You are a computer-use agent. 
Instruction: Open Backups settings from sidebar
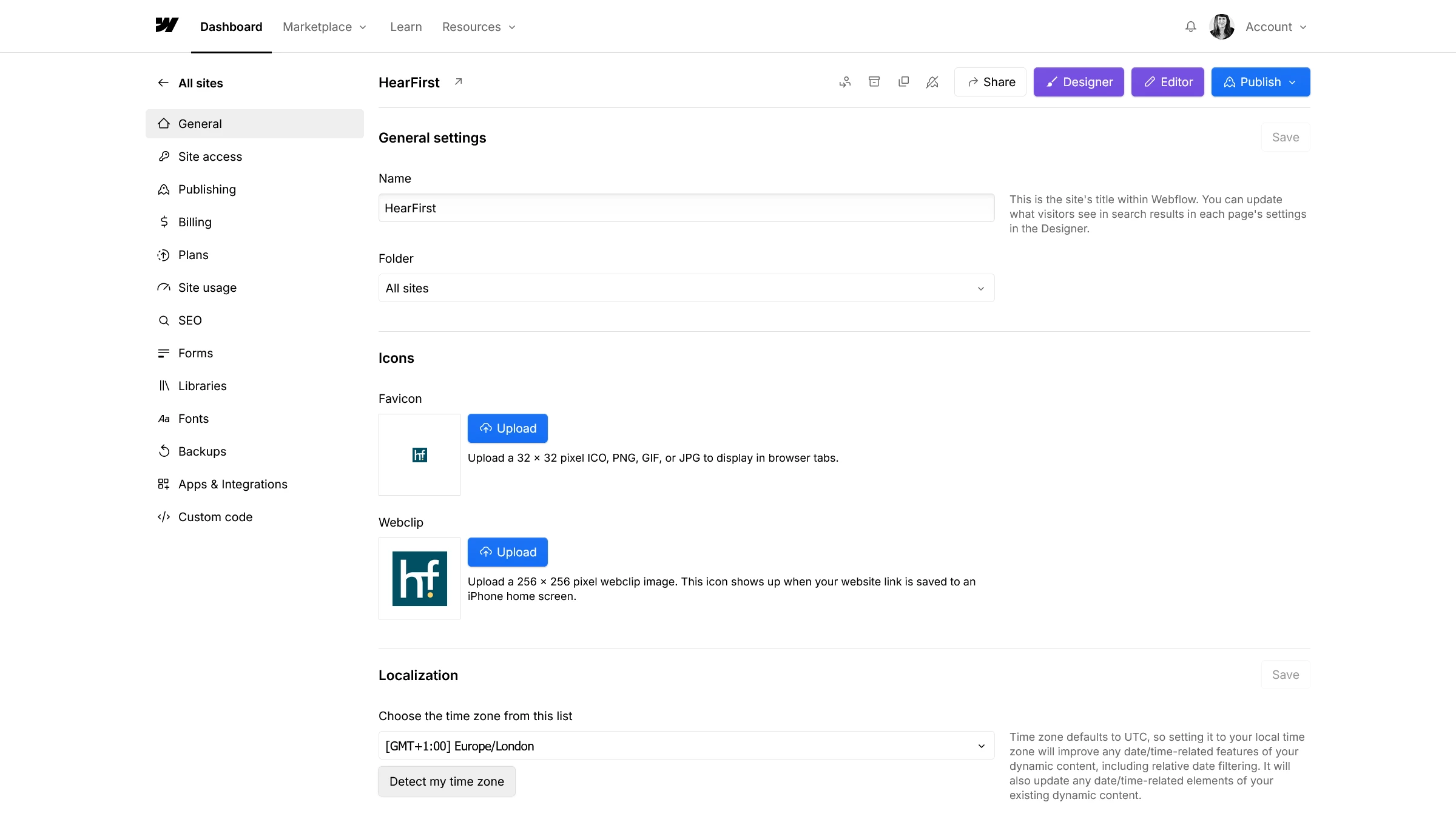201,451
